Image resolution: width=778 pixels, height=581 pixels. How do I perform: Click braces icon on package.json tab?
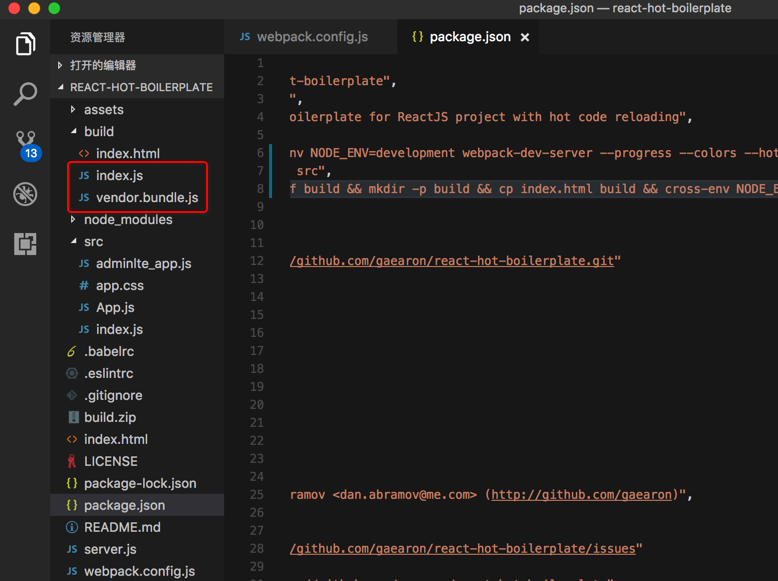(x=418, y=37)
